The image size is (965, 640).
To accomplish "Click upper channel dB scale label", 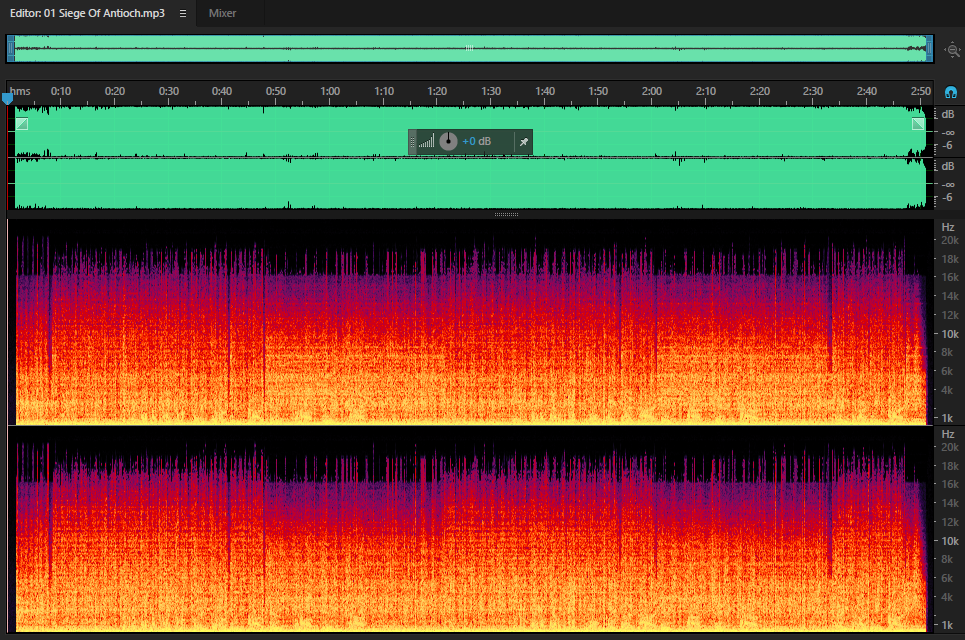I will tap(948, 114).
